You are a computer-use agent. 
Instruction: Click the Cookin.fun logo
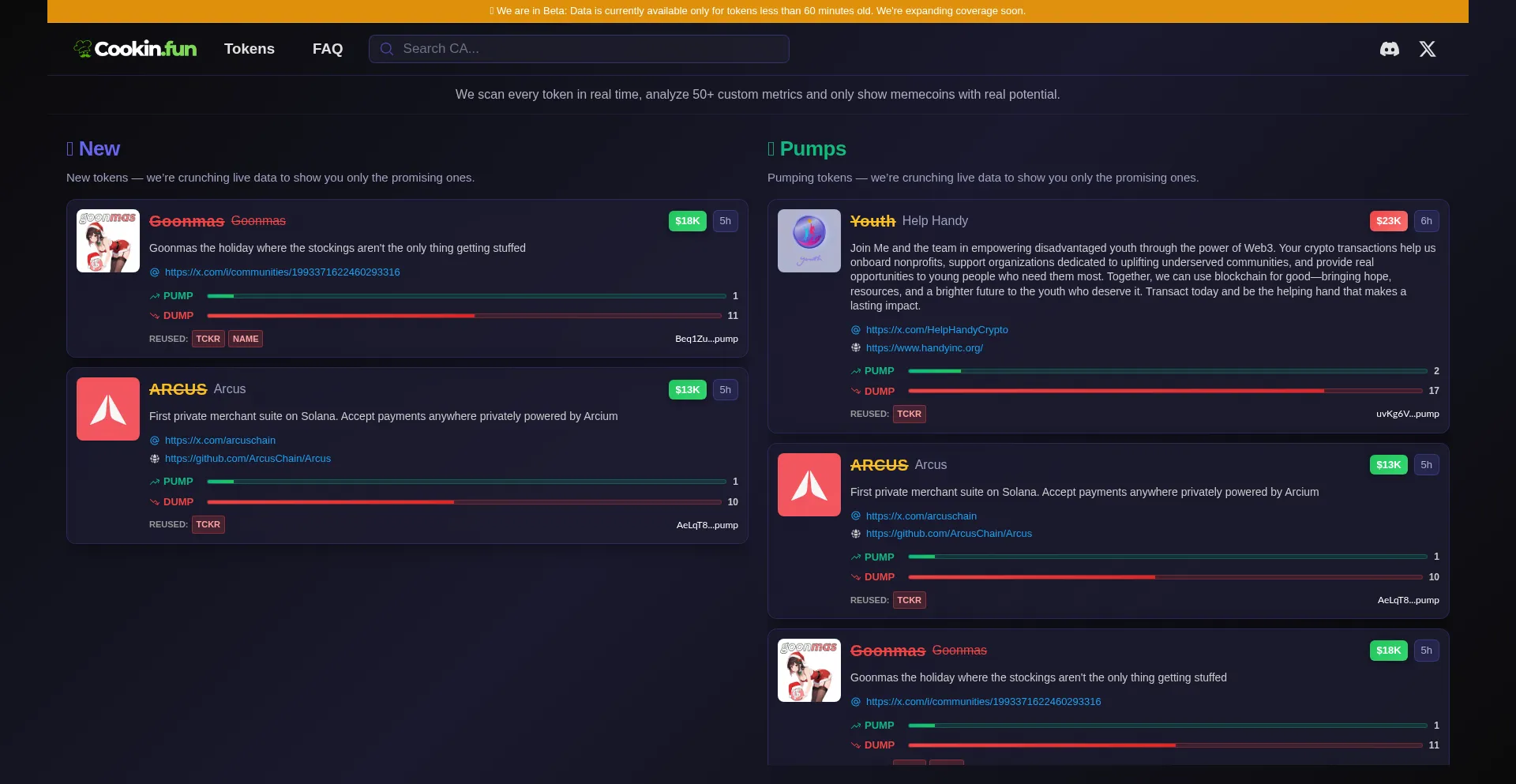pos(135,49)
